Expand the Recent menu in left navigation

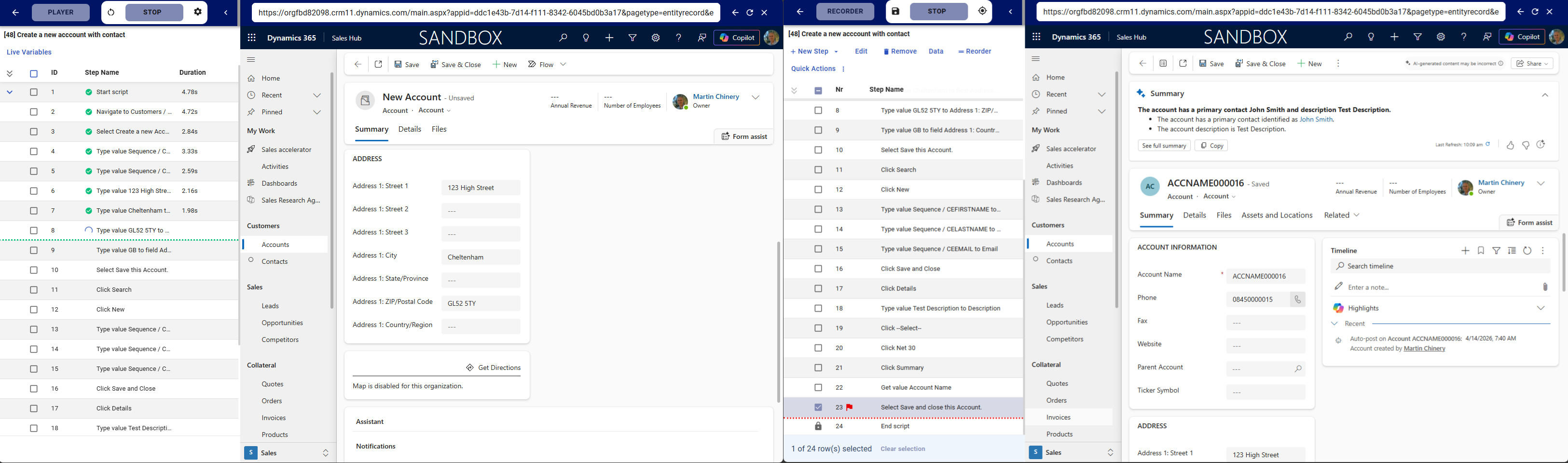tap(316, 95)
